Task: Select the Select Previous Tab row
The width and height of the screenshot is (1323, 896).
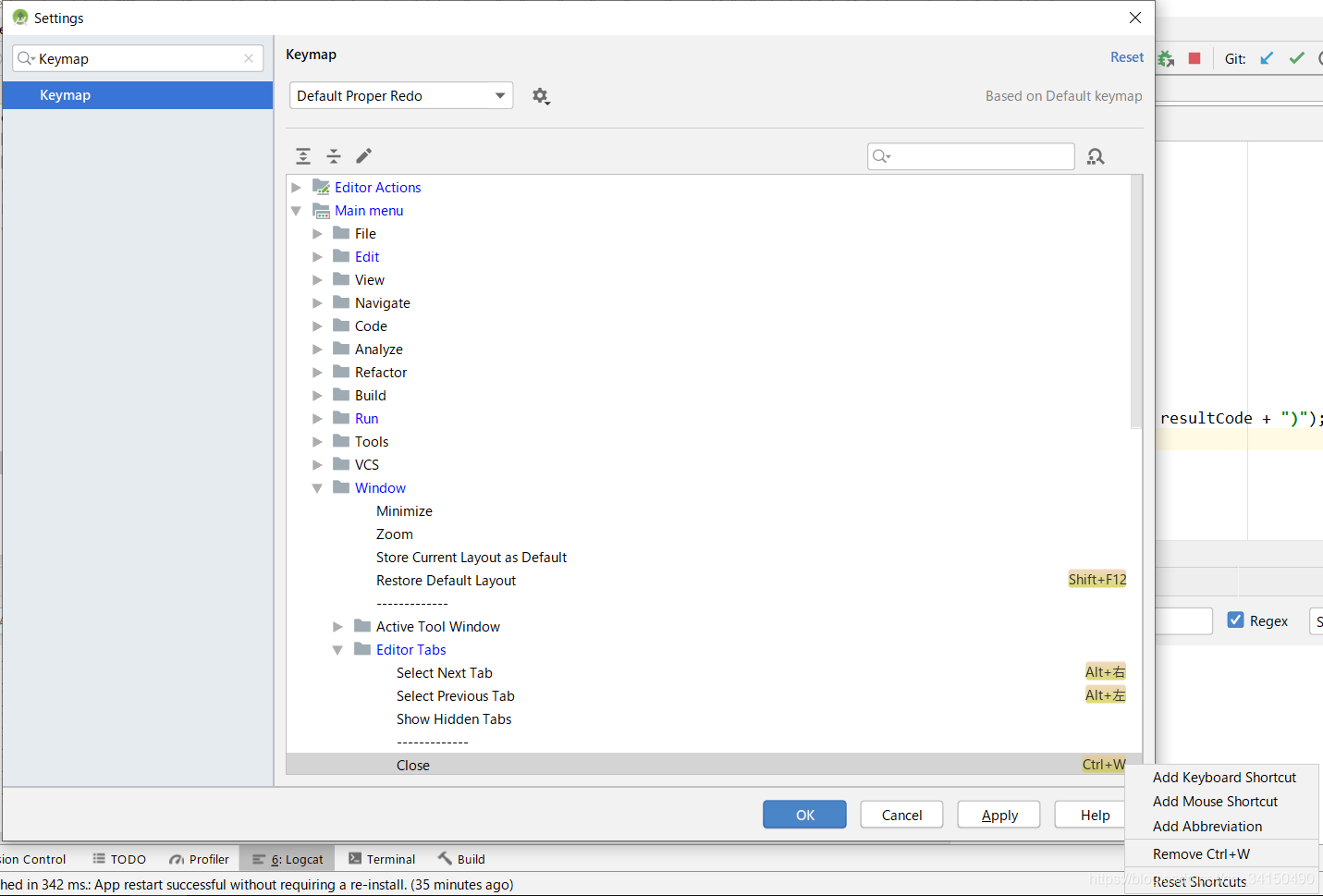Action: 708,696
